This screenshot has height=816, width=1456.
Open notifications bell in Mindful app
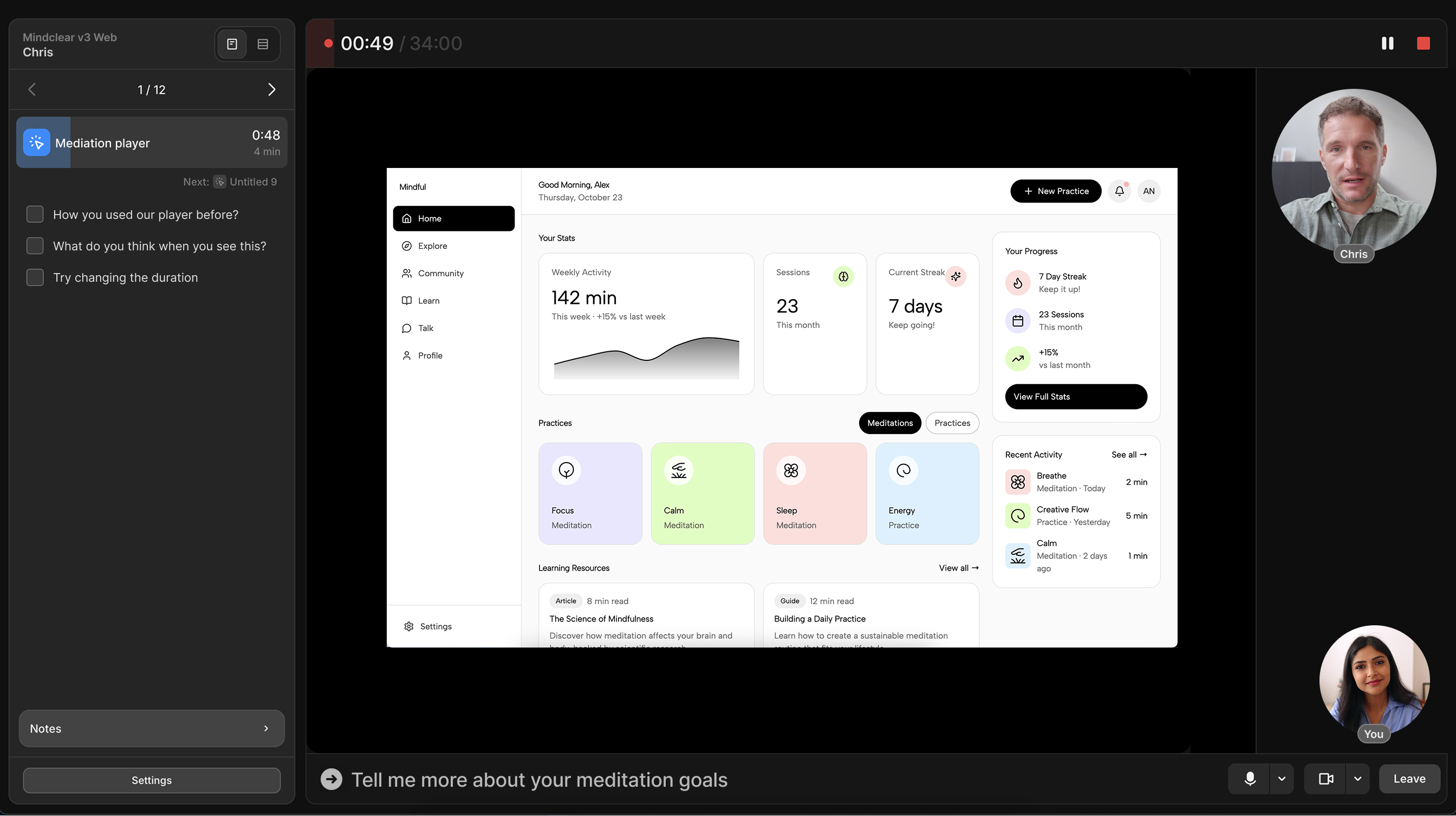pyautogui.click(x=1119, y=191)
